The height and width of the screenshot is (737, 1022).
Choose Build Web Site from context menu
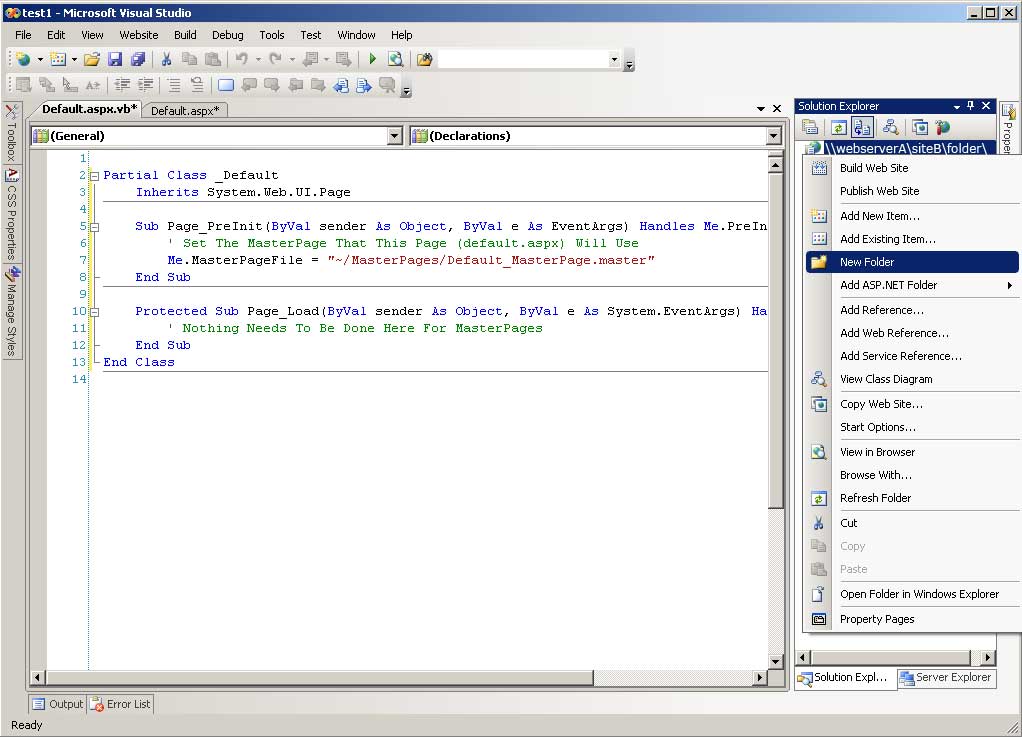[912, 168]
